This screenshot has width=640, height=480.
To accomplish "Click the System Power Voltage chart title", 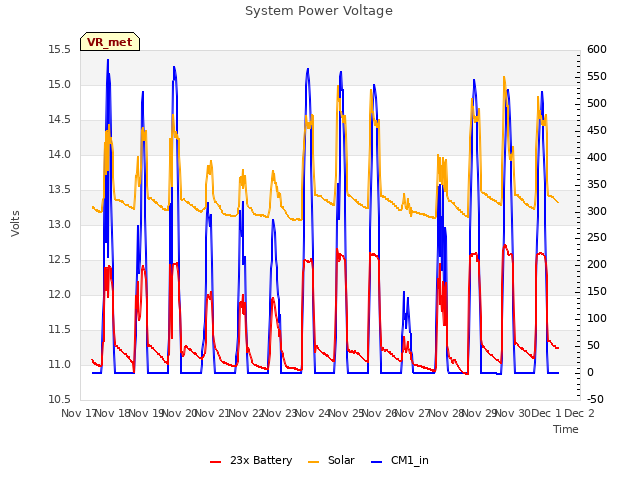I will point(319,11).
